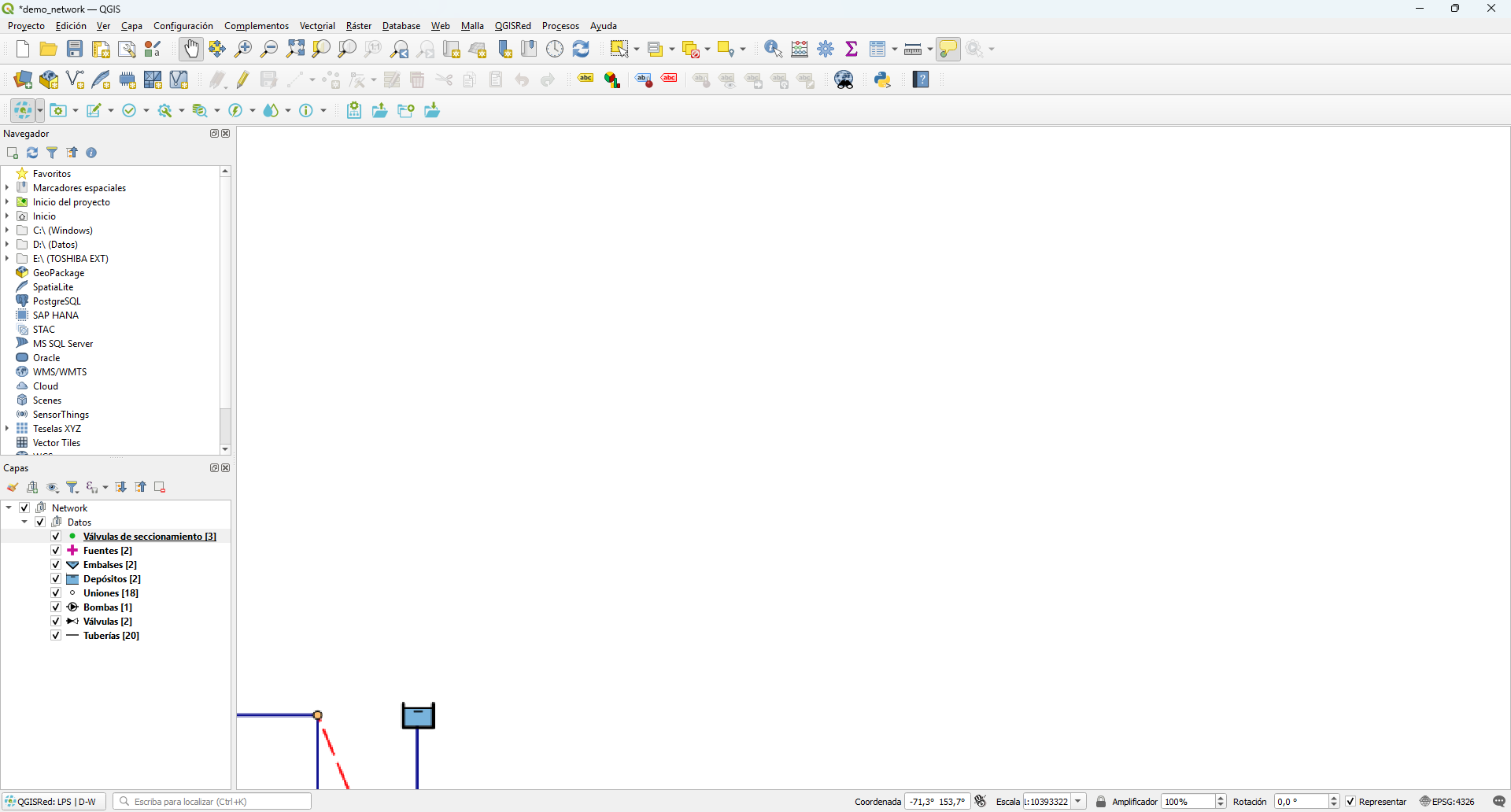Click Remove Layer icon in Capas panel

click(160, 487)
